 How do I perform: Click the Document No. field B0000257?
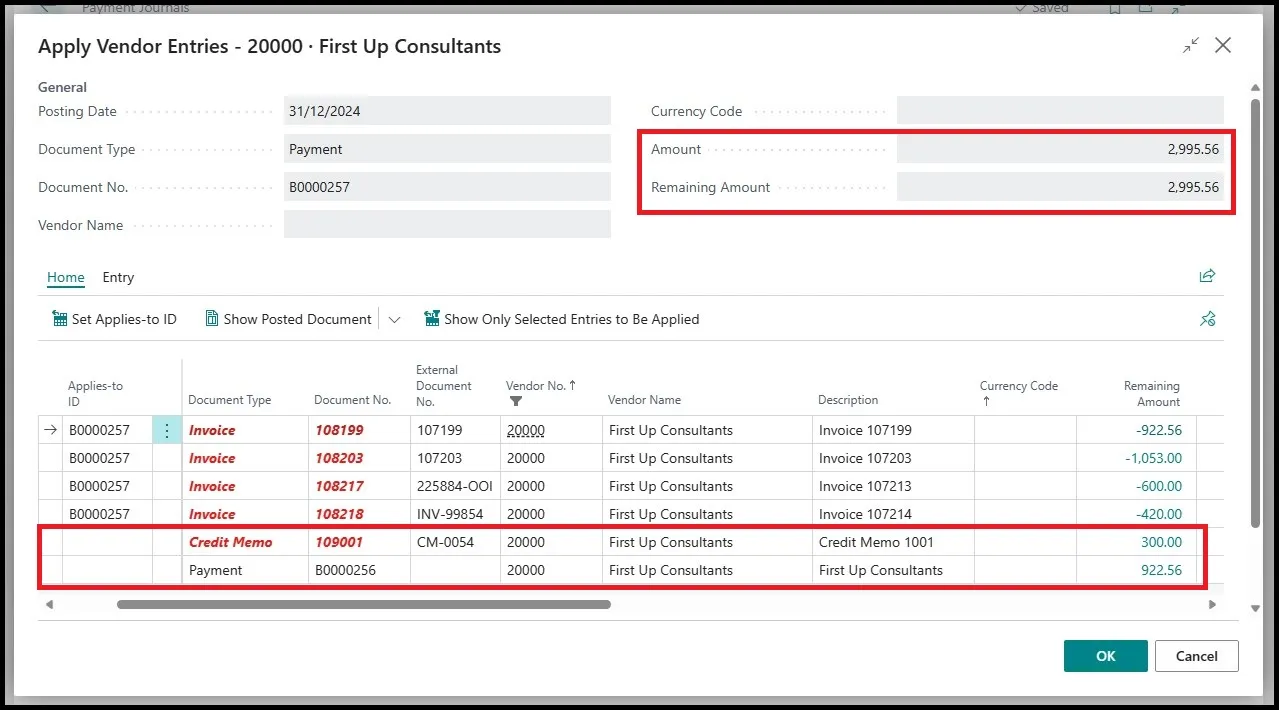[x=447, y=187]
